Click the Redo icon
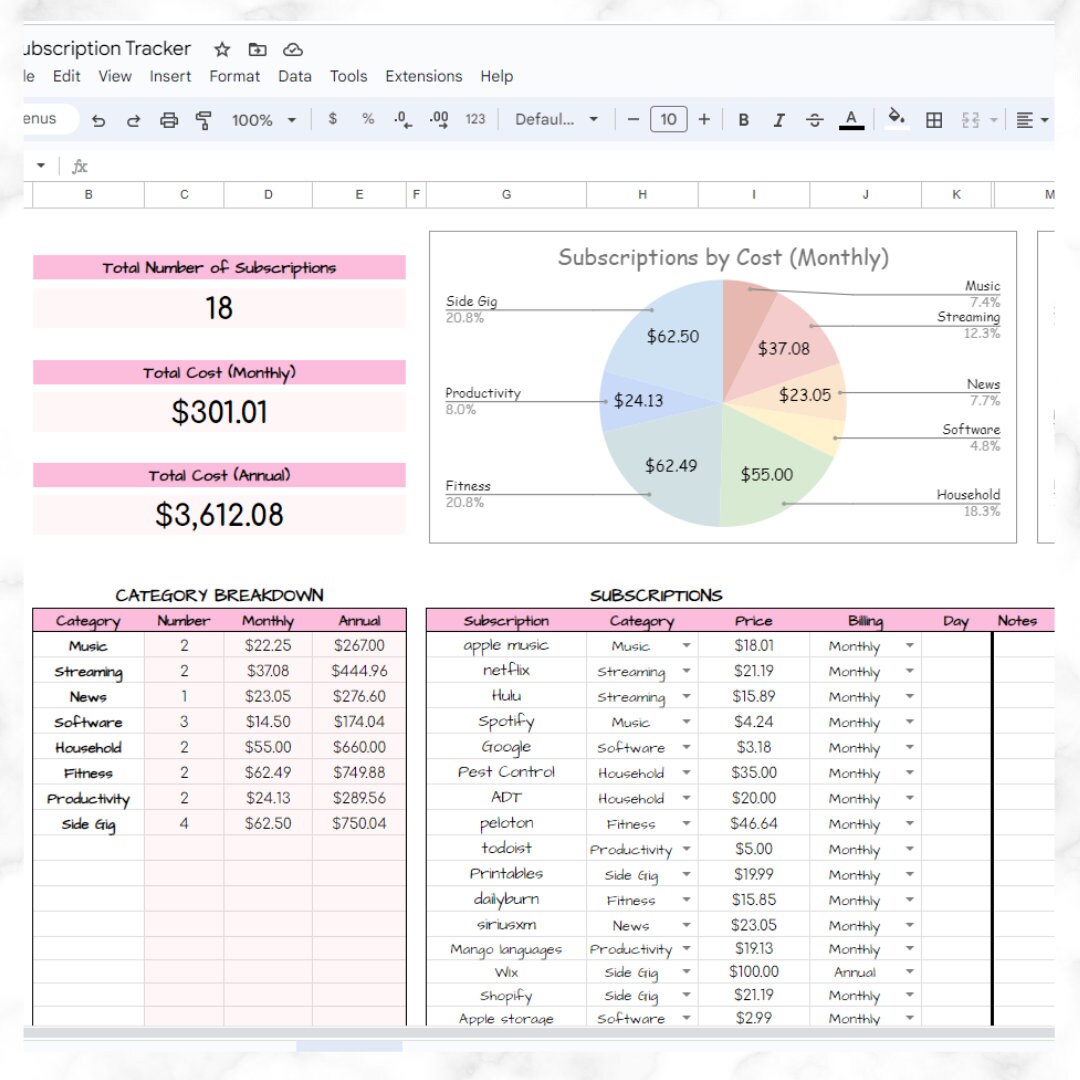 pos(134,119)
